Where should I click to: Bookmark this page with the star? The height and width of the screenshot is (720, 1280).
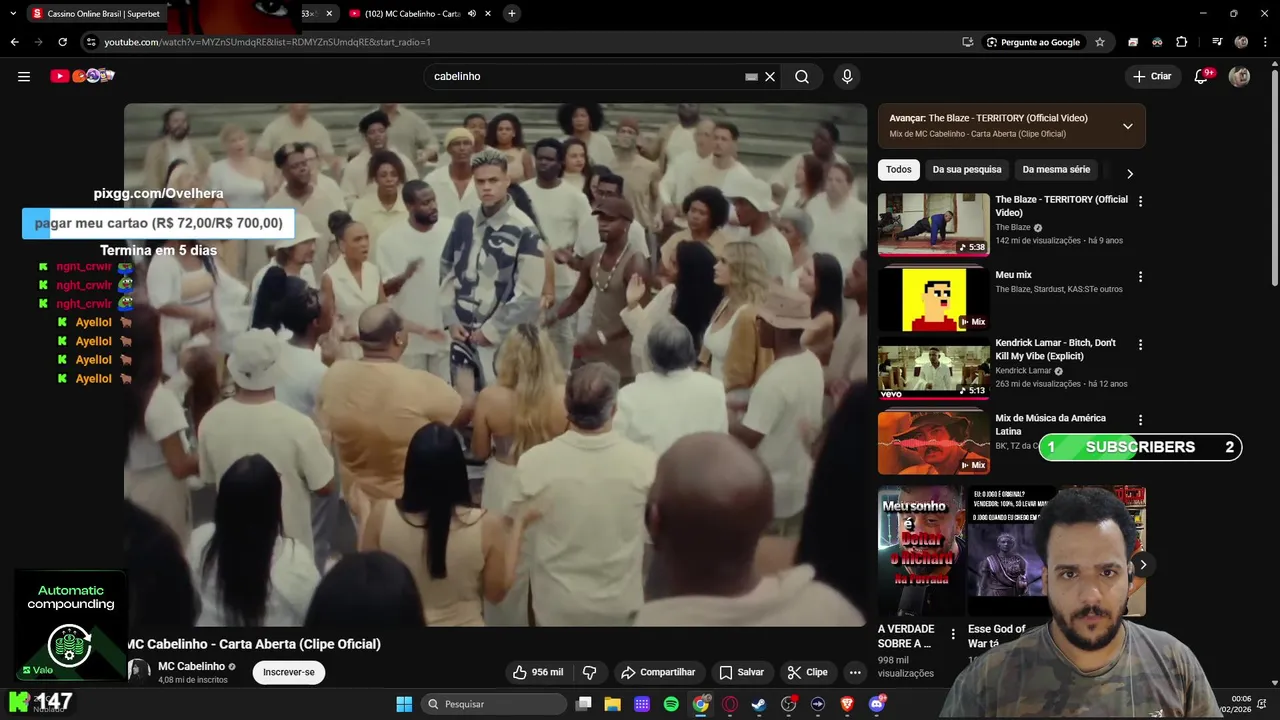tap(1100, 42)
